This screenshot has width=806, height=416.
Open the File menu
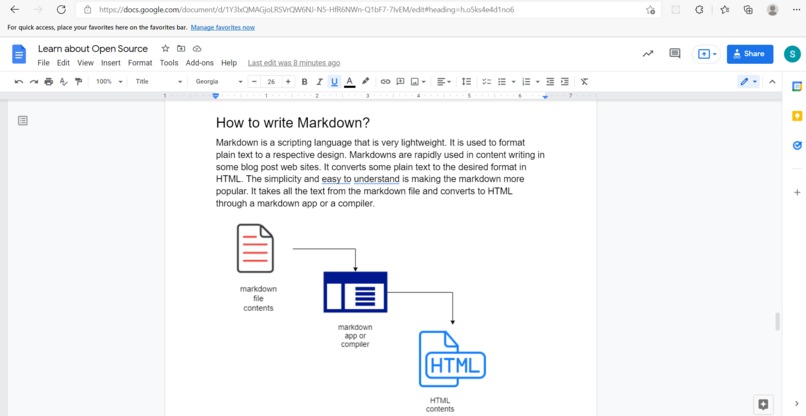[x=43, y=63]
